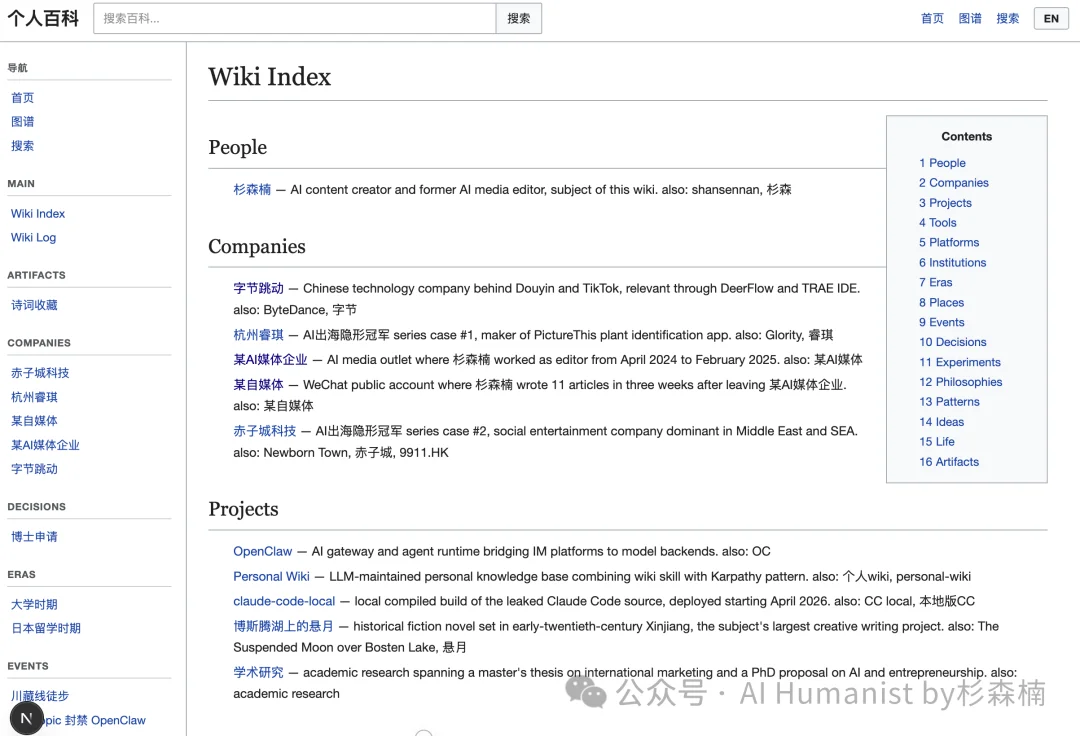
Task: Click the 搜索 button beside the search bar
Action: 518,18
